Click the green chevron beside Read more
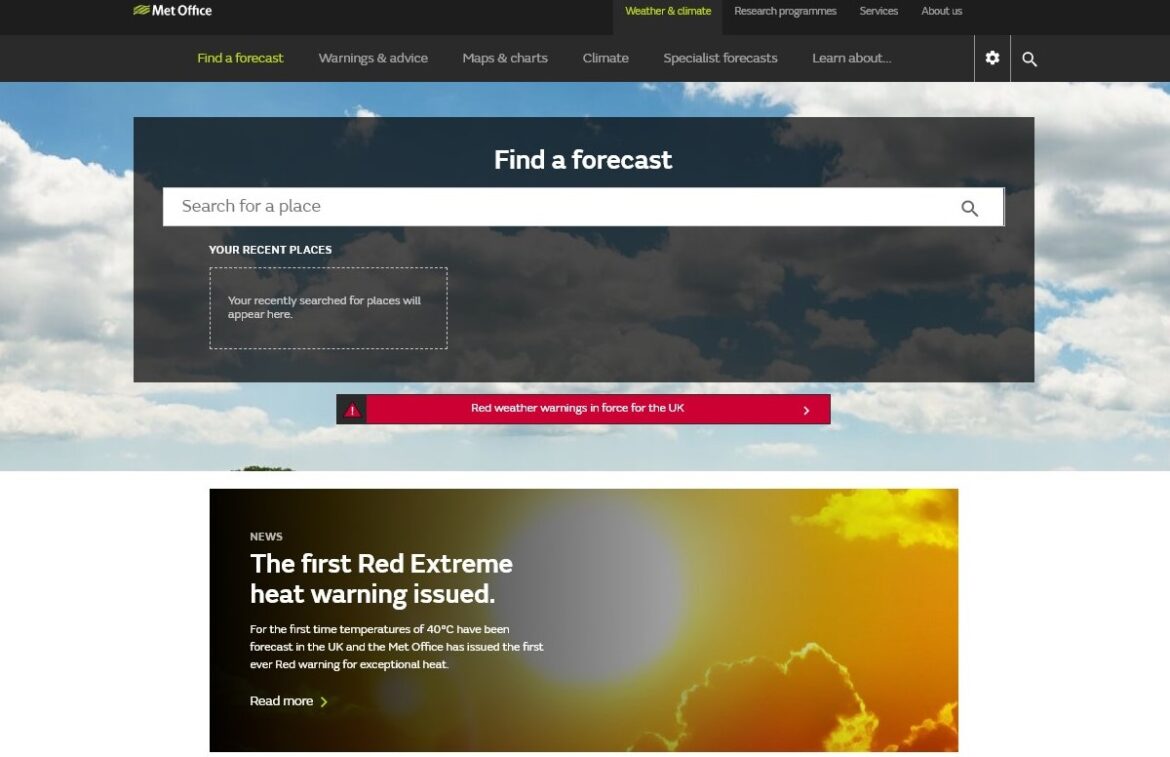Image resolution: width=1170 pixels, height=757 pixels. click(324, 702)
